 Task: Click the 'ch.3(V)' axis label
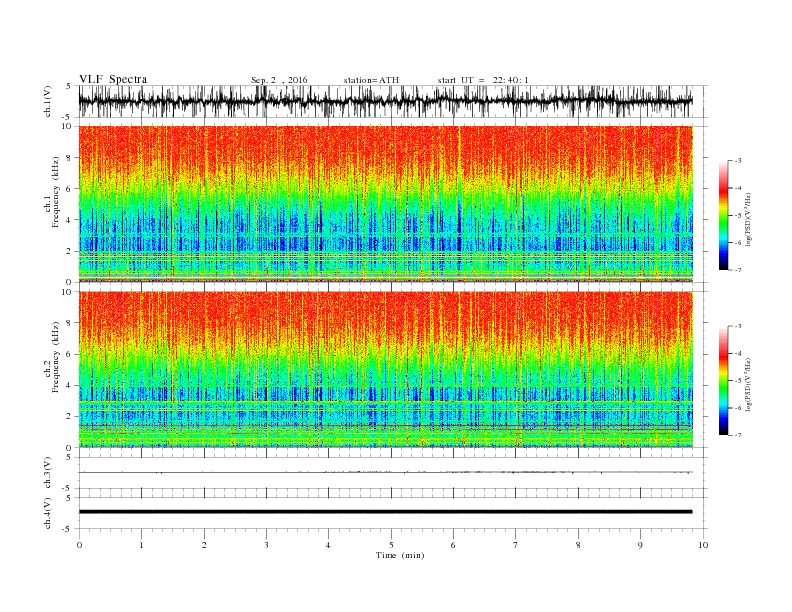(x=48, y=473)
